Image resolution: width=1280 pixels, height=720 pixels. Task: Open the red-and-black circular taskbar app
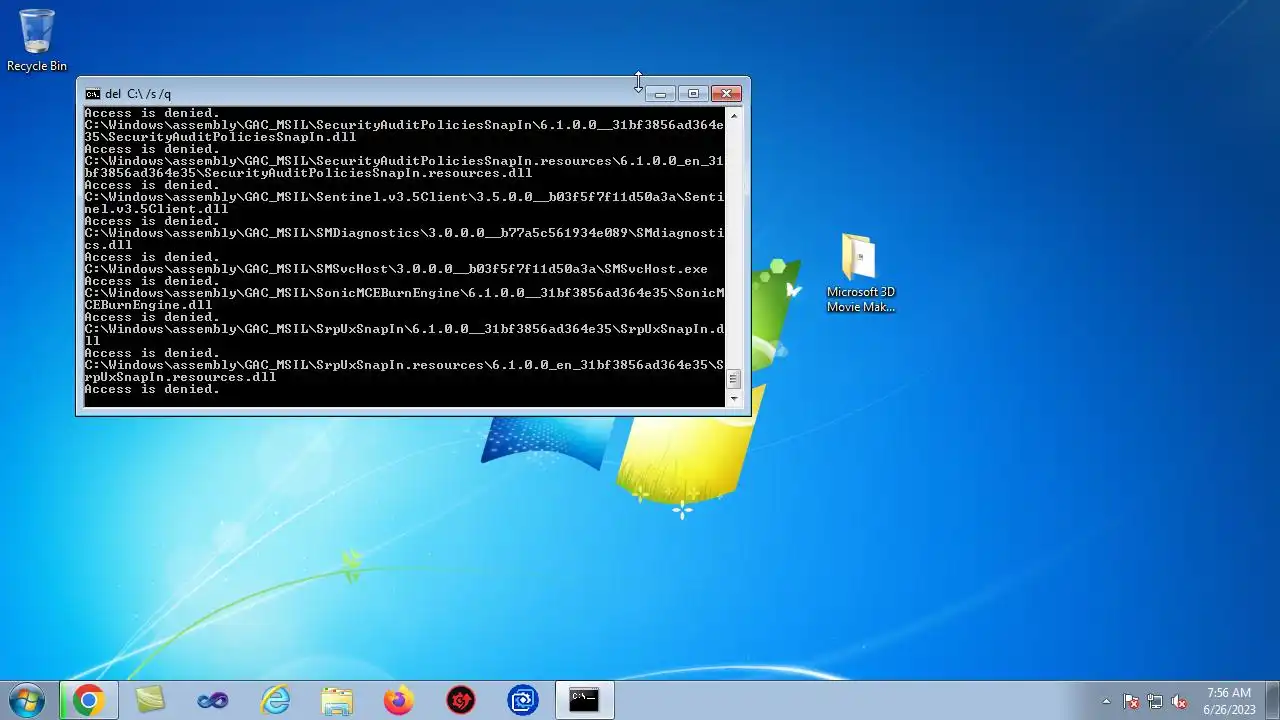pos(460,701)
